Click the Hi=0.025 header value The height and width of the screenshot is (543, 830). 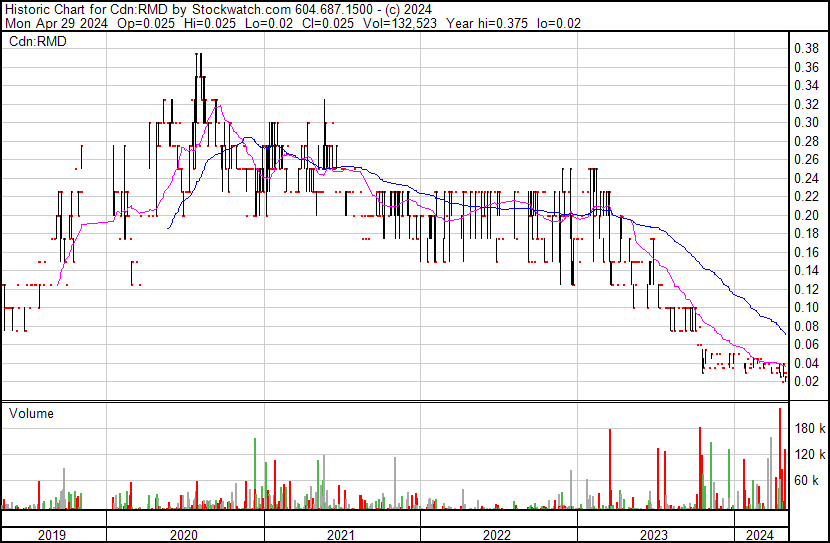(210, 23)
